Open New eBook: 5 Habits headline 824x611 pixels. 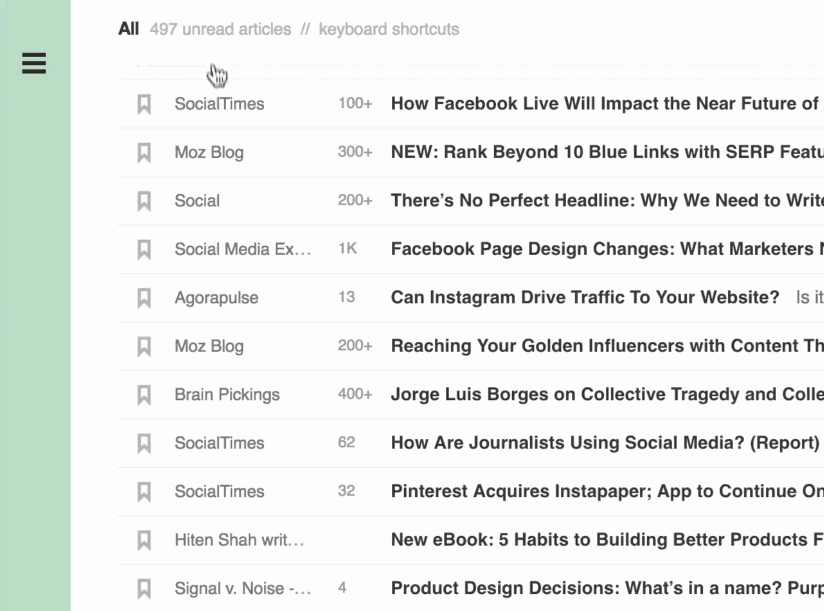click(x=607, y=540)
